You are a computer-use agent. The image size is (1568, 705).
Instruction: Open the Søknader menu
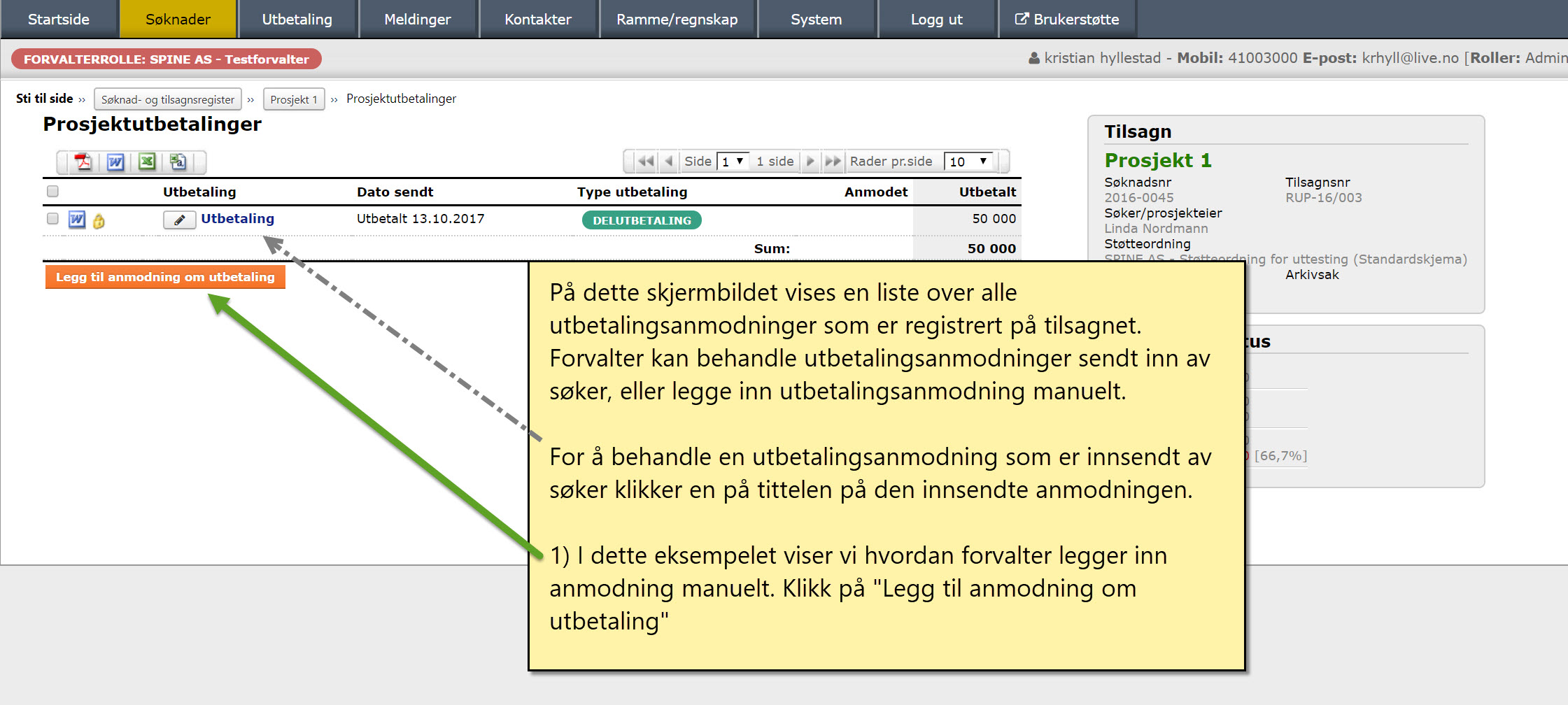coord(178,19)
